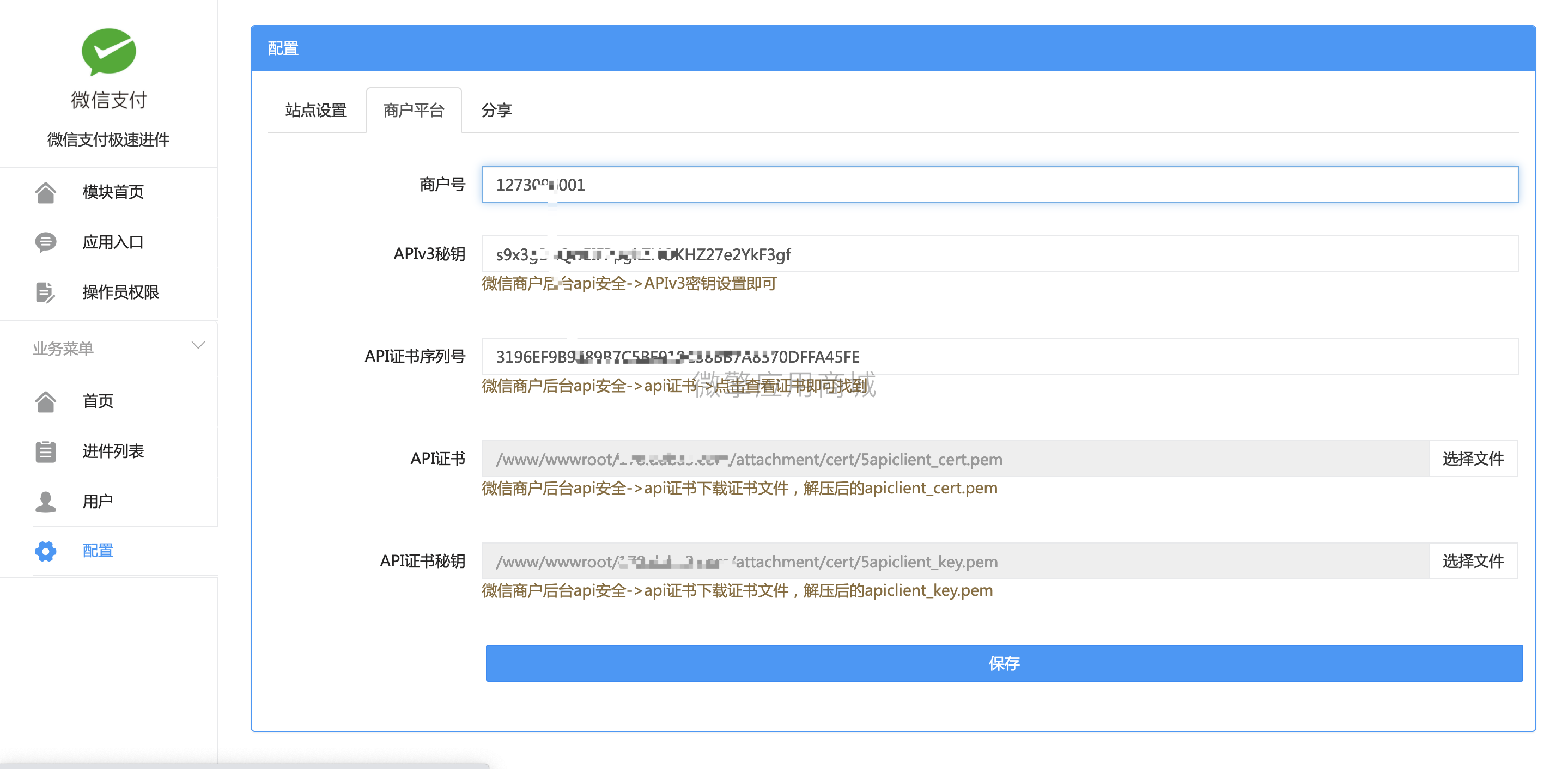Click the house icon beside 模块首页
Image resolution: width=1568 pixels, height=769 pixels.
[x=46, y=192]
